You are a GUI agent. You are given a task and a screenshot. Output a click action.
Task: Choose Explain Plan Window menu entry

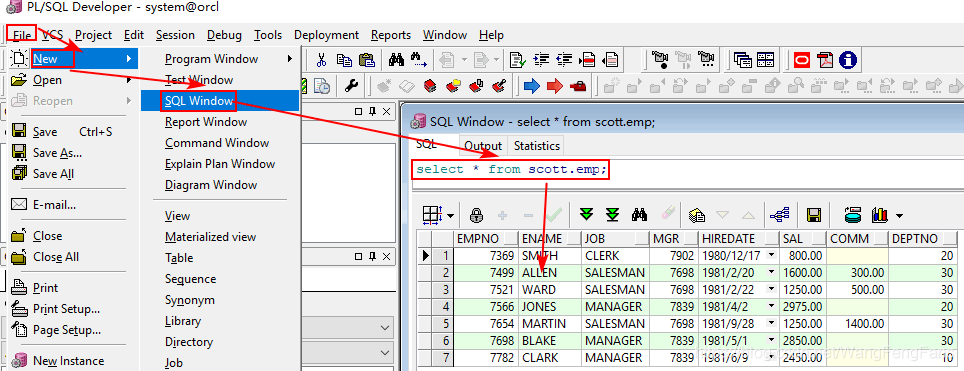click(x=220, y=164)
